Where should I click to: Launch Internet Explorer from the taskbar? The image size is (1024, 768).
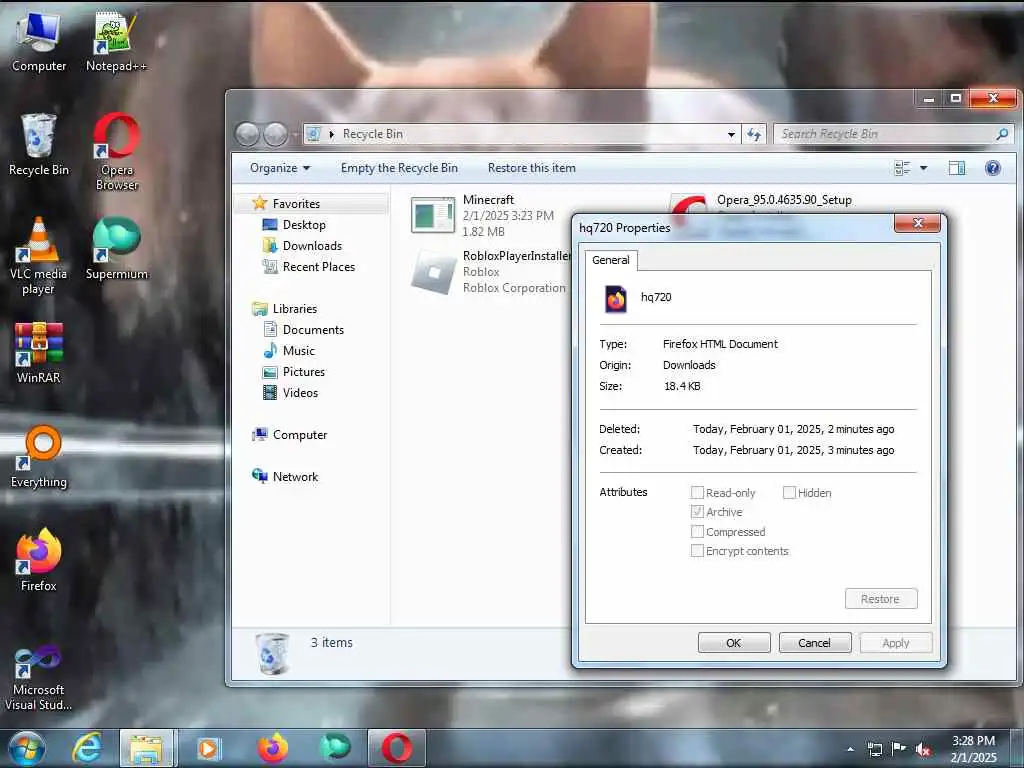(87, 748)
